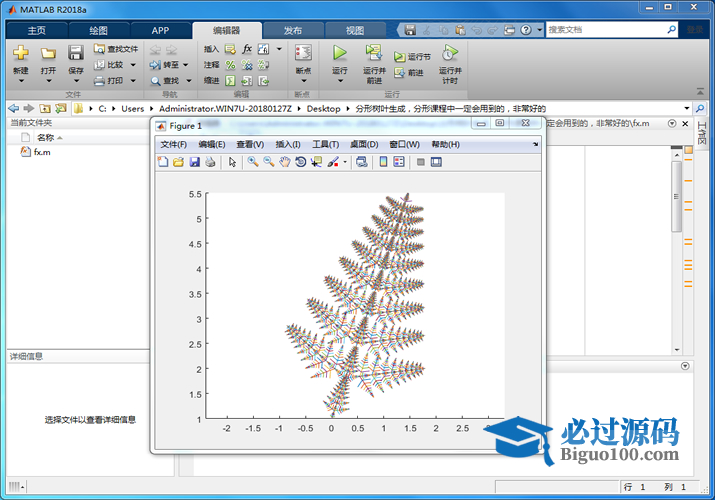The height and width of the screenshot is (500, 715).
Task: Select the zoom in tool in Figure toolbar
Action: tap(253, 162)
